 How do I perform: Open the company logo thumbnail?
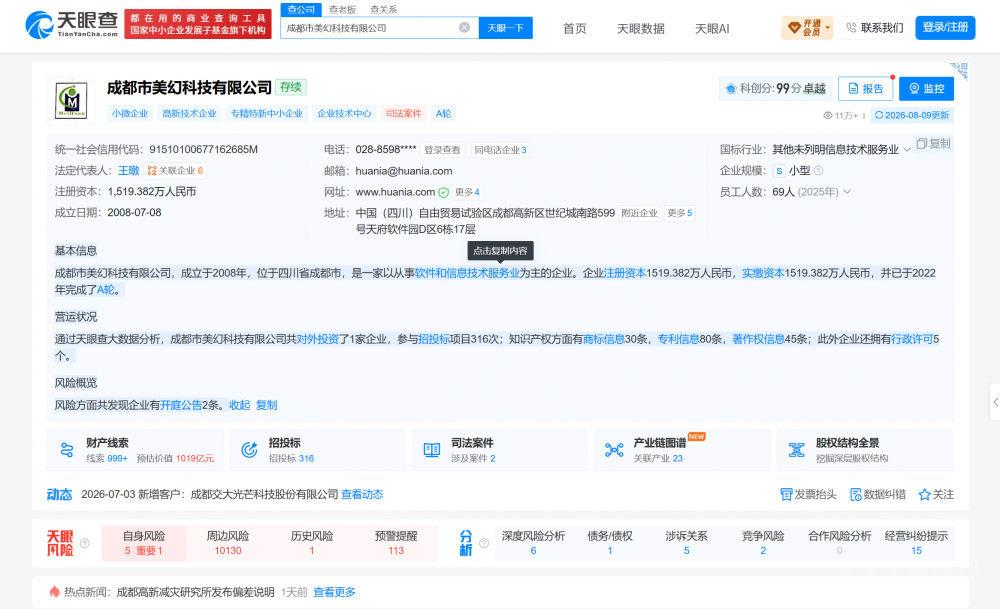71,100
